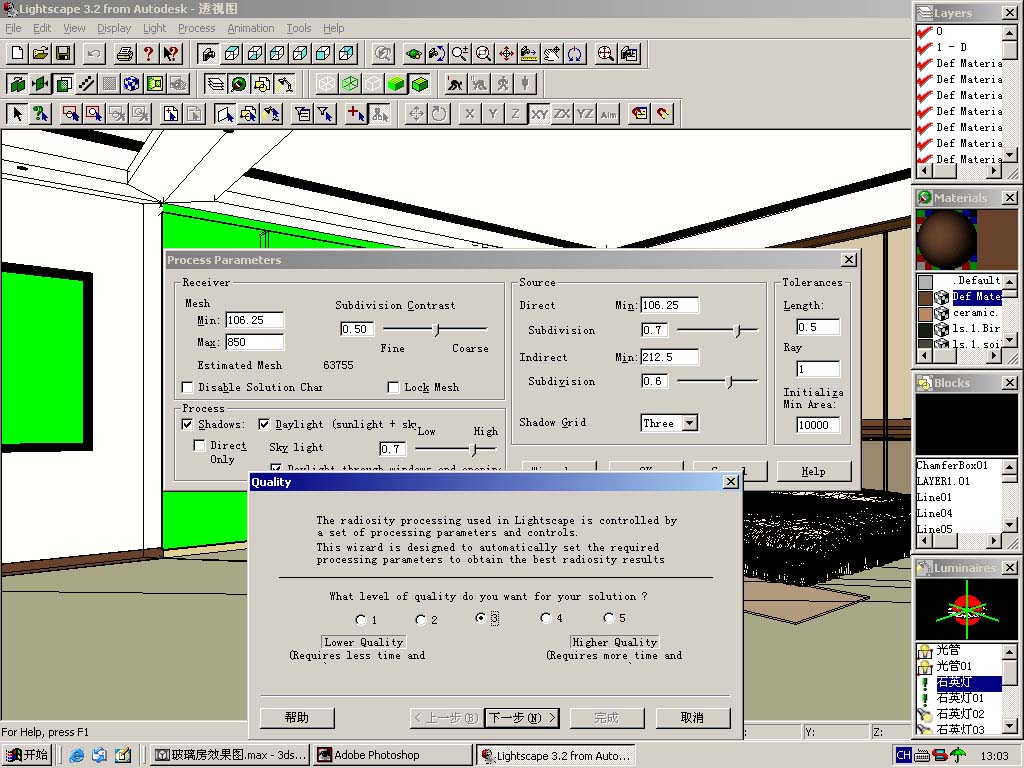Open the Light menu
The height and width of the screenshot is (768, 1024).
[x=155, y=28]
